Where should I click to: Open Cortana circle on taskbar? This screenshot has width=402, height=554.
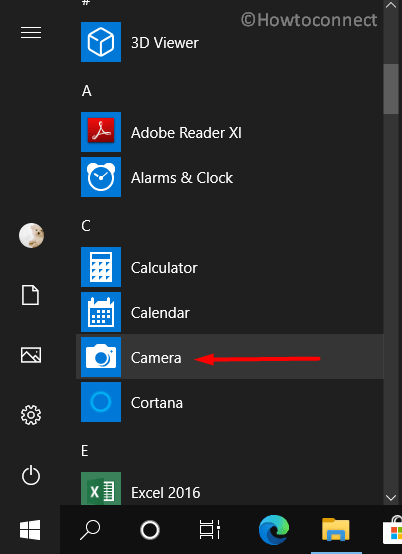click(x=150, y=530)
